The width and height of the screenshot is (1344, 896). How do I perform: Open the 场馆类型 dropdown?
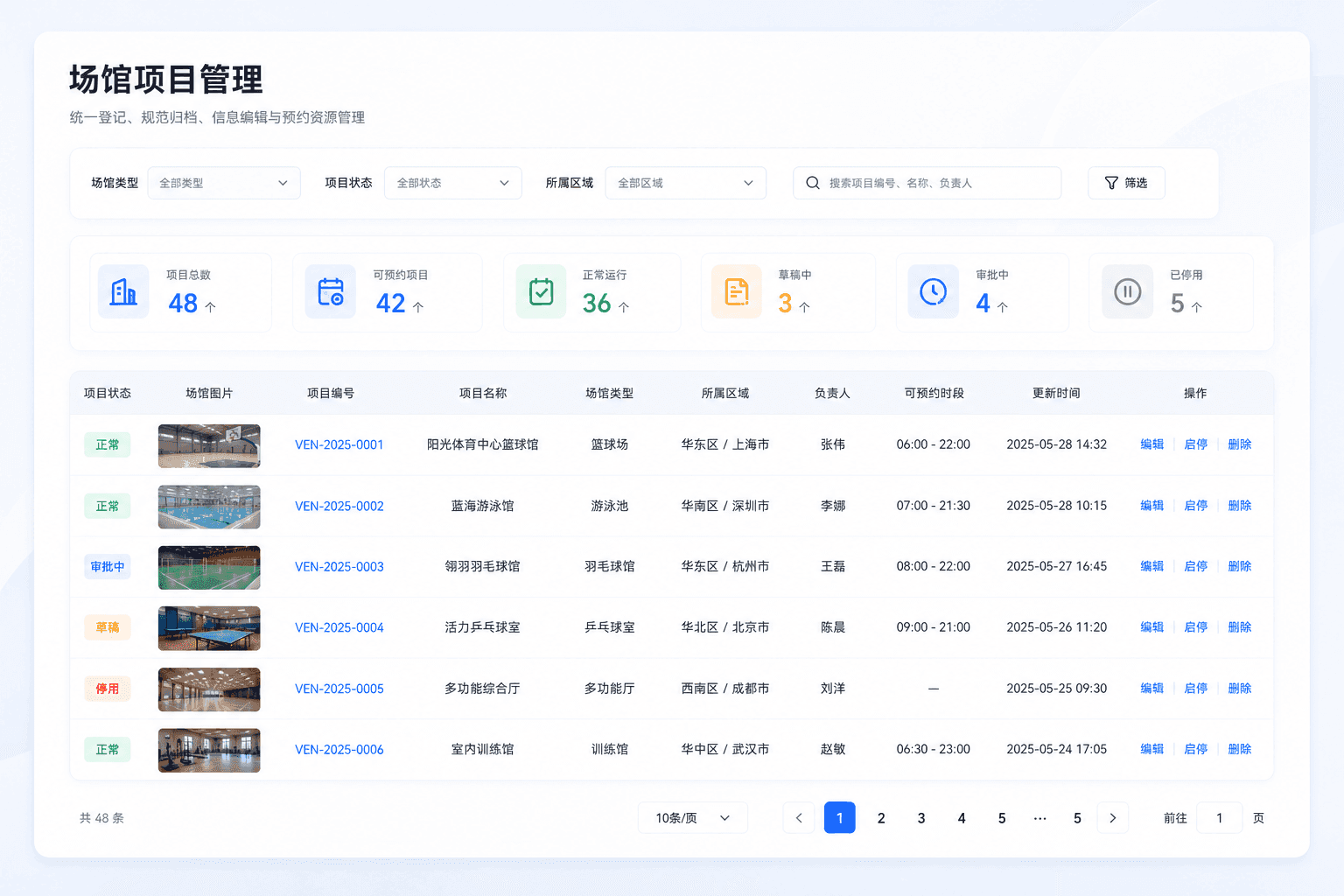(224, 183)
